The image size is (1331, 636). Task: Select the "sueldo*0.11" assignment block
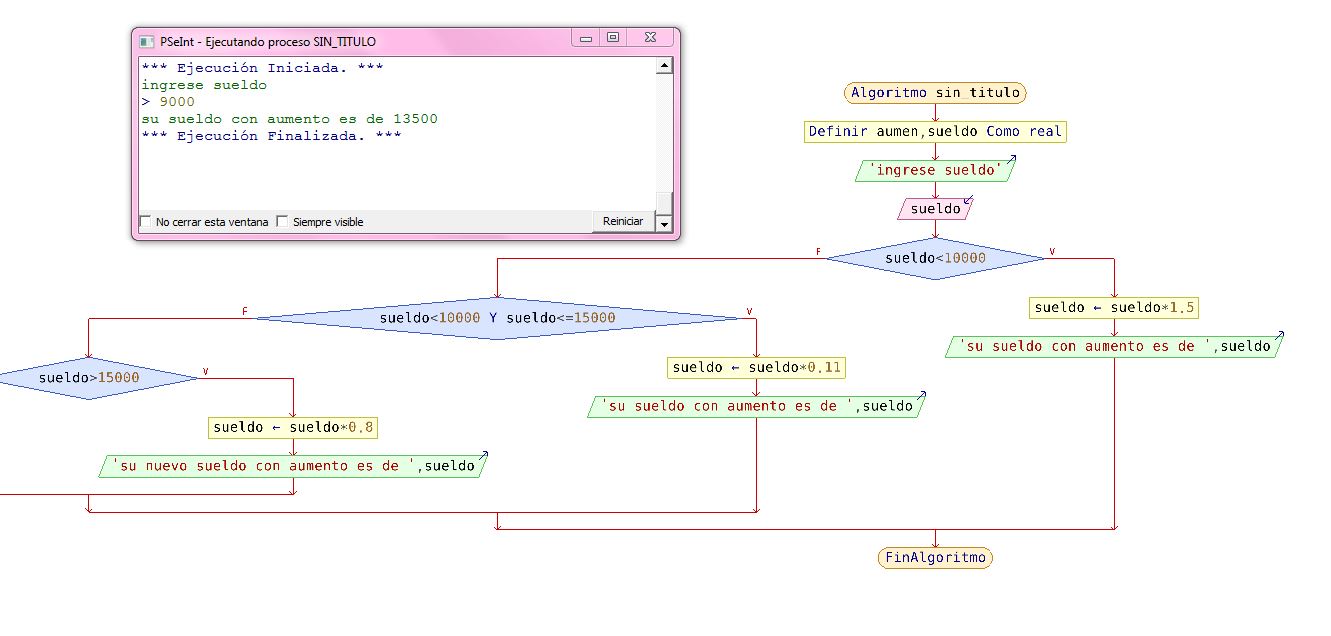point(757,367)
